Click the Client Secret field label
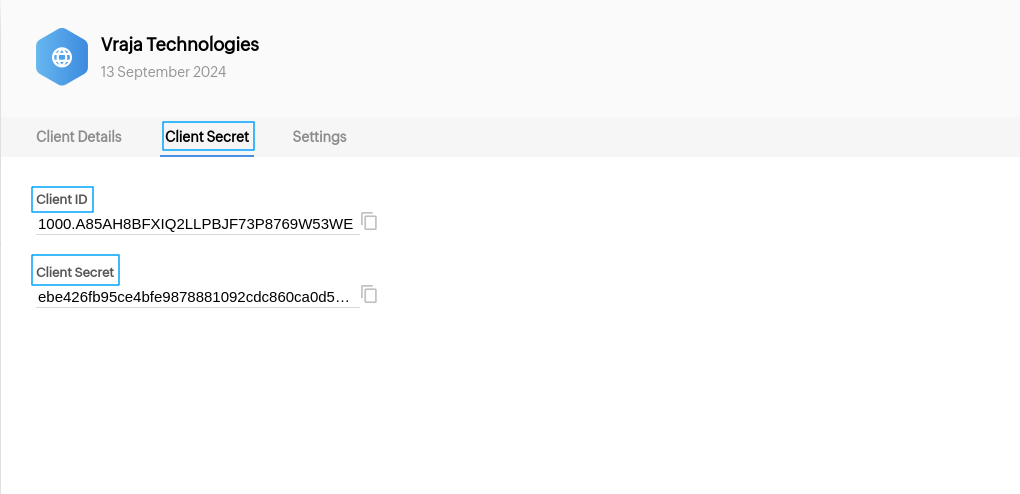 [75, 272]
